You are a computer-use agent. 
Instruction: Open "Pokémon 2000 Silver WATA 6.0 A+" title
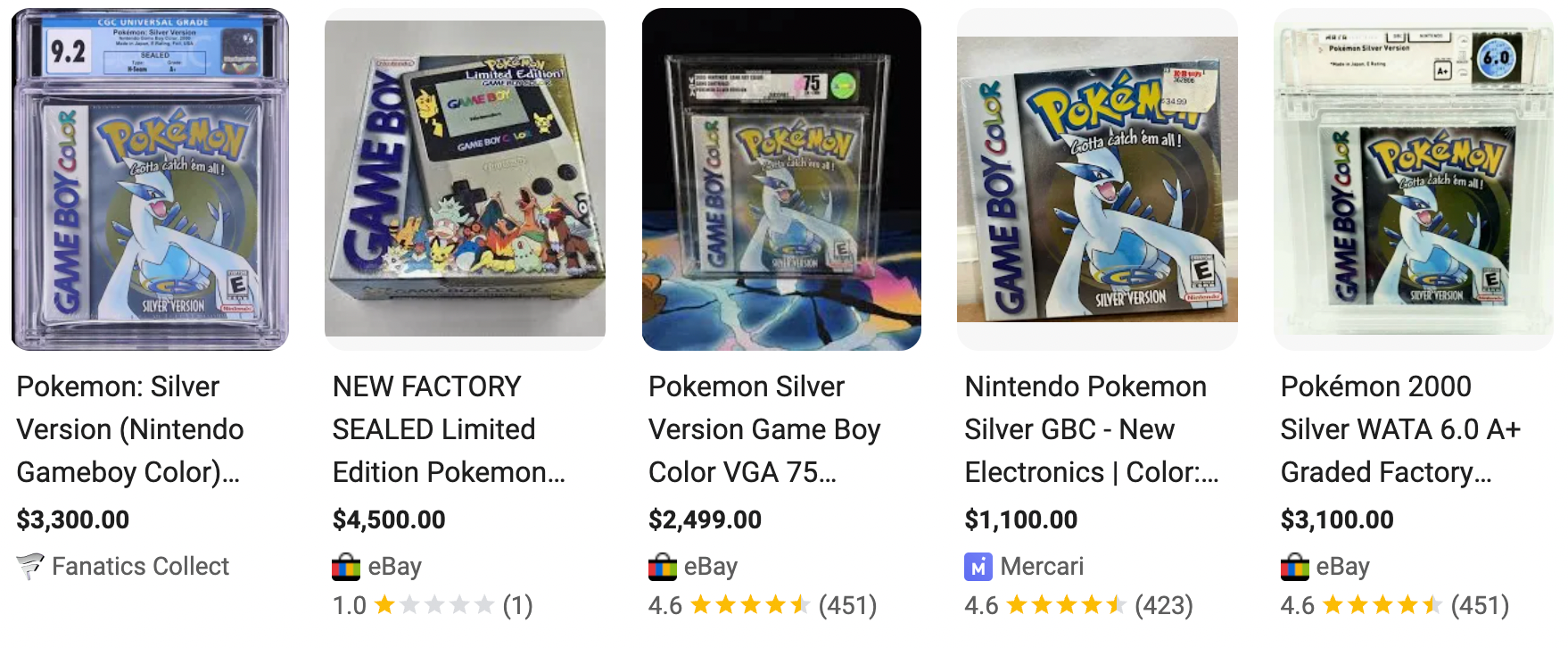coord(1400,429)
